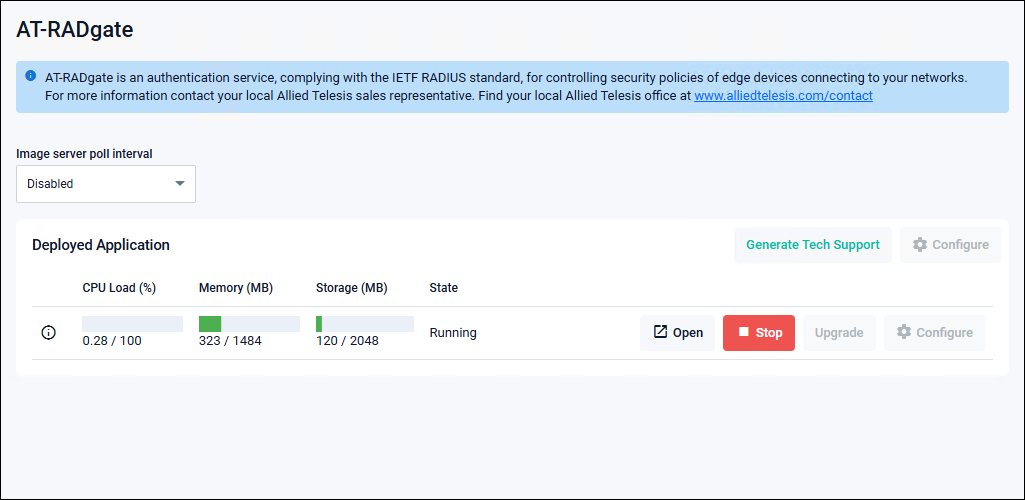Click the CPU Load (%) column header
1025x500 pixels.
pos(119,288)
